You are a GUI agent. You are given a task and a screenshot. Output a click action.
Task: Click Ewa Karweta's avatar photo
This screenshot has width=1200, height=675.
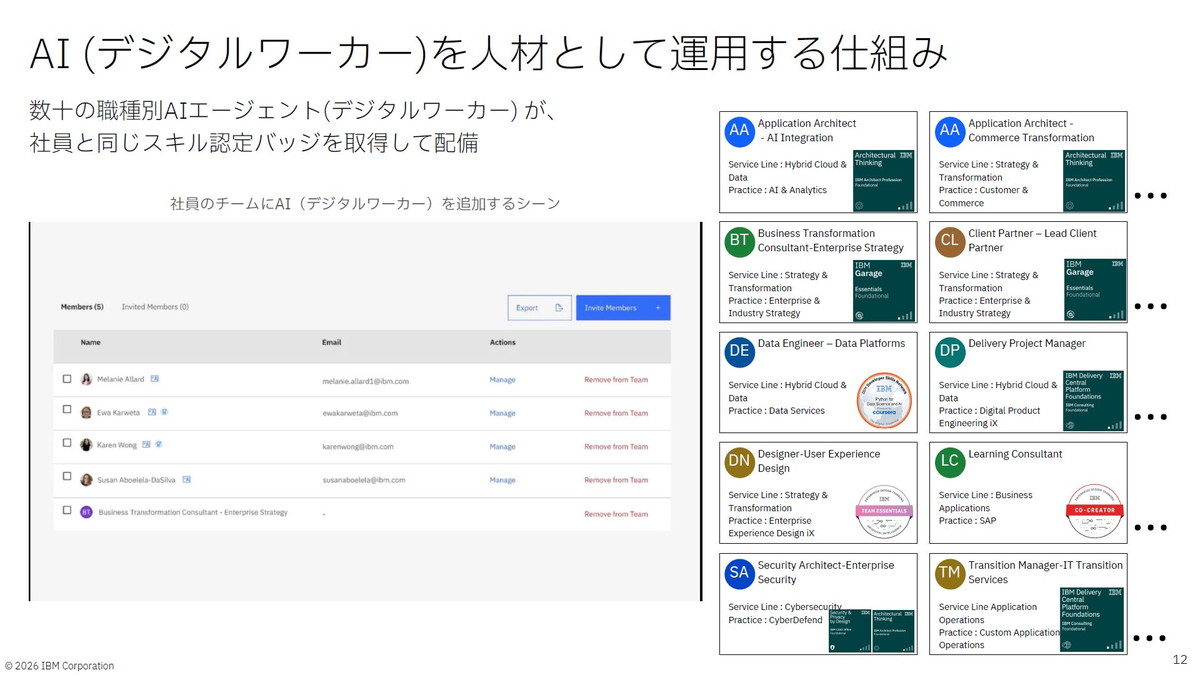click(x=86, y=413)
